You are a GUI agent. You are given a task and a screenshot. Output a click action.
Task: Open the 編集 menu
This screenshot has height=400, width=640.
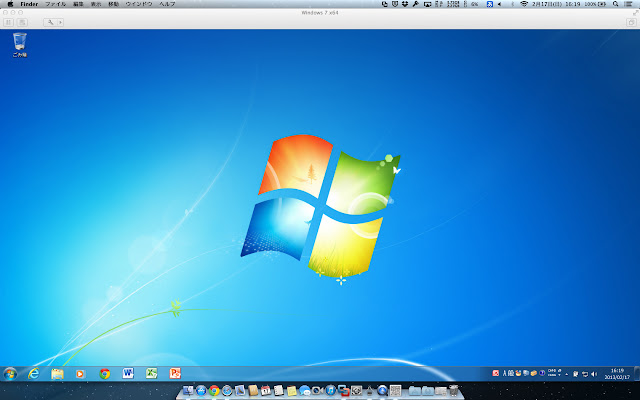click(x=78, y=4)
